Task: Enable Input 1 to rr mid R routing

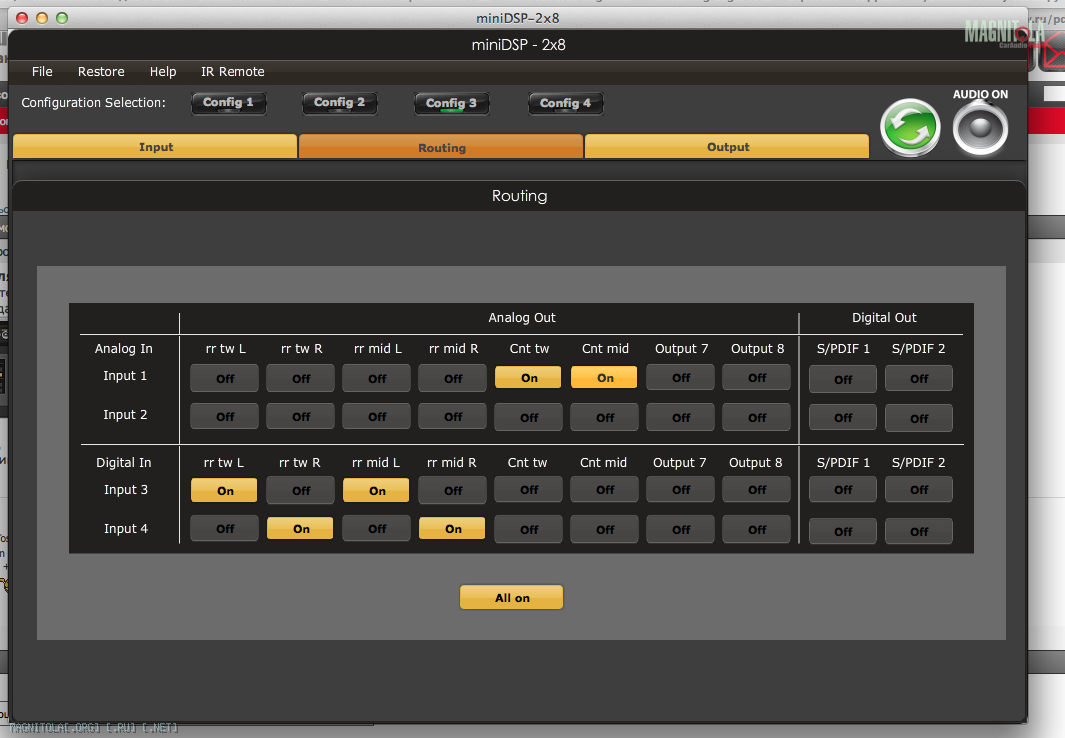Action: point(453,378)
